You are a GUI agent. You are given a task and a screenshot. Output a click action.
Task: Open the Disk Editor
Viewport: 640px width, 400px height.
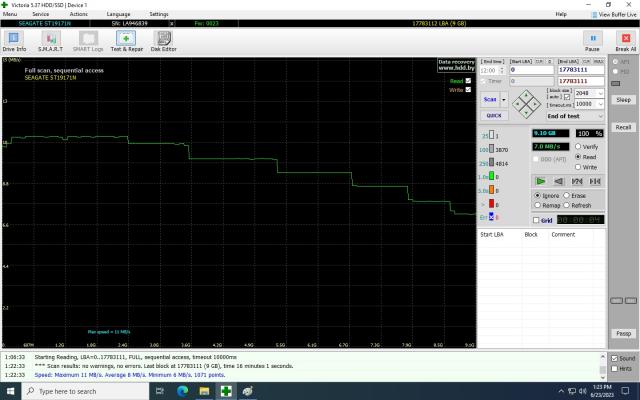pos(163,41)
